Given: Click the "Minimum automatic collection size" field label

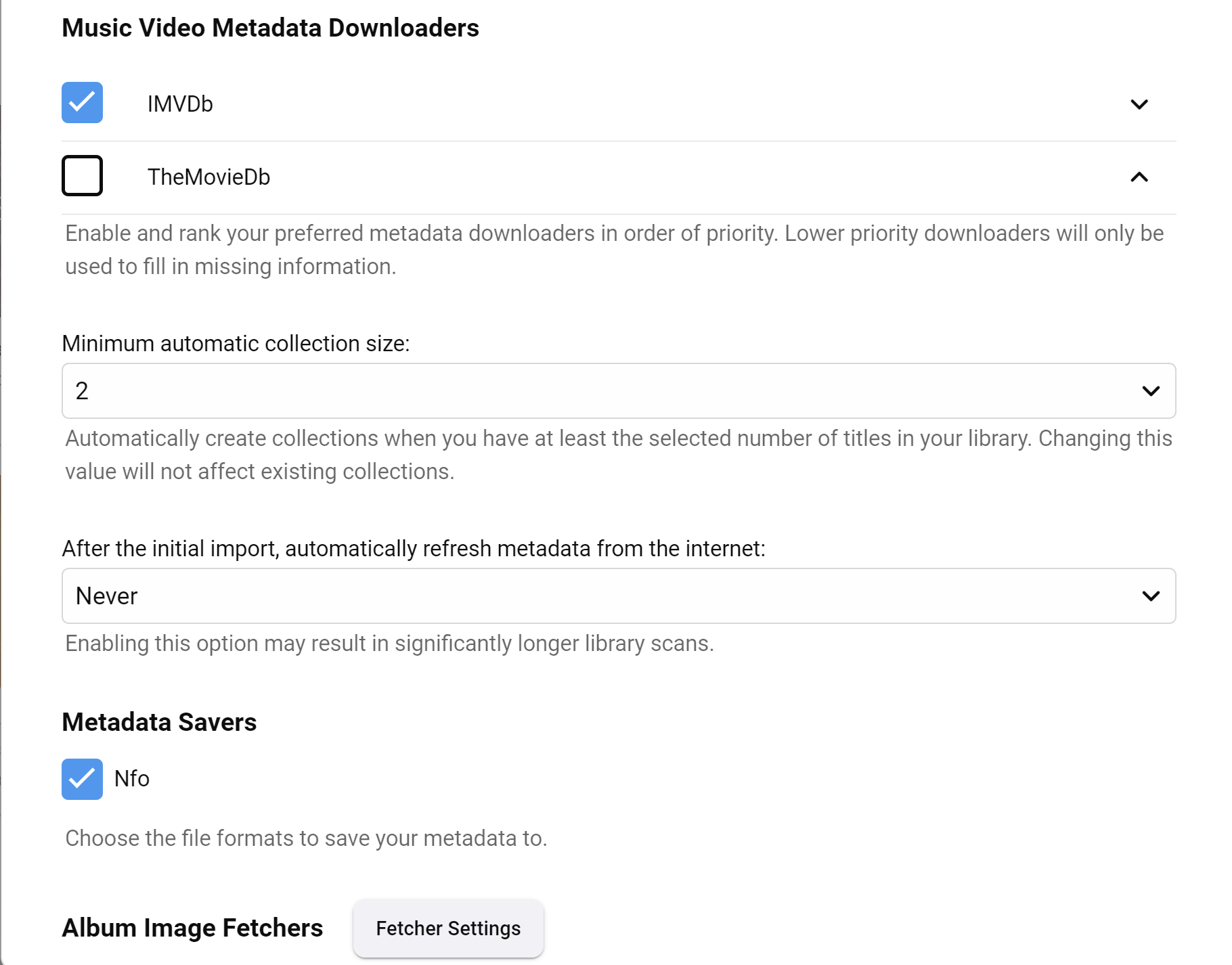Looking at the screenshot, I should pyautogui.click(x=236, y=344).
